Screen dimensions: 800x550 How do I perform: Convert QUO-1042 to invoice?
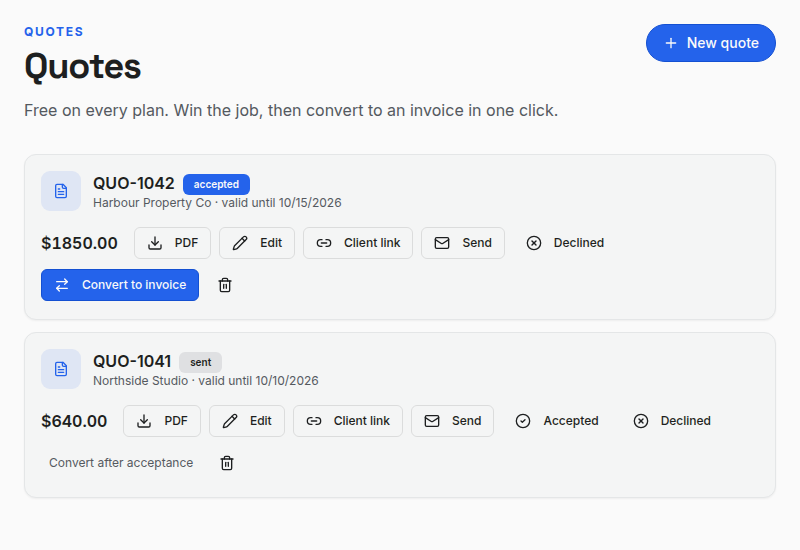tap(120, 285)
